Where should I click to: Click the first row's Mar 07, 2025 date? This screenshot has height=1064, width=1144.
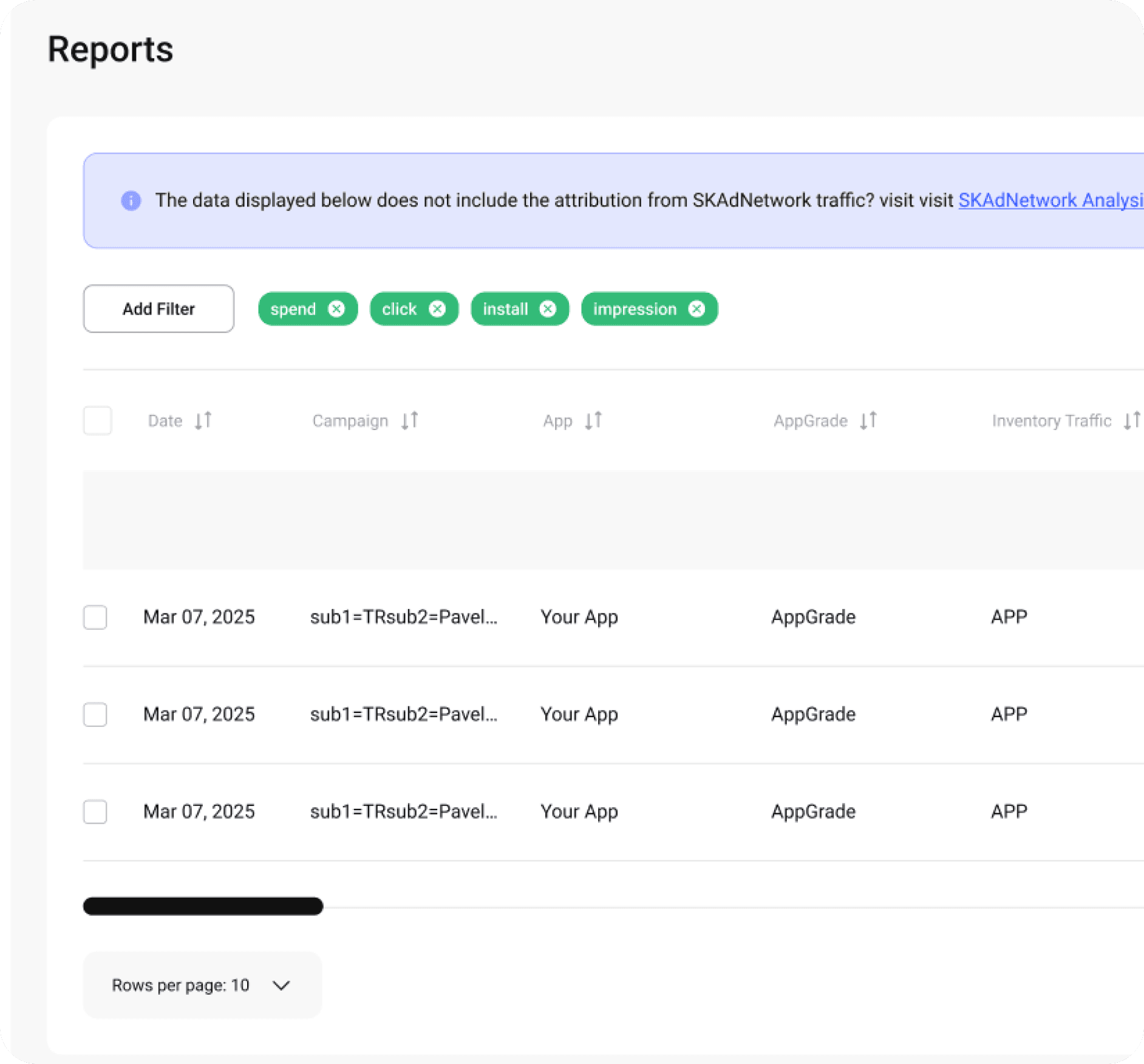pos(199,617)
